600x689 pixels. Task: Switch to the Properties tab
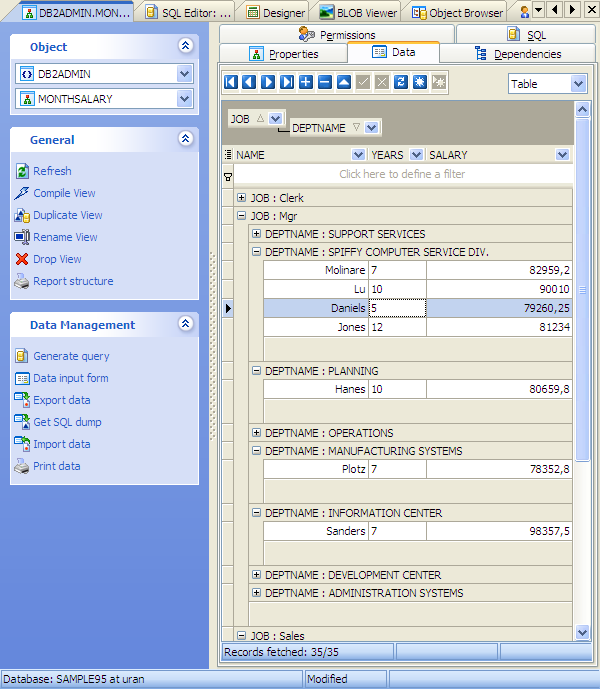284,54
